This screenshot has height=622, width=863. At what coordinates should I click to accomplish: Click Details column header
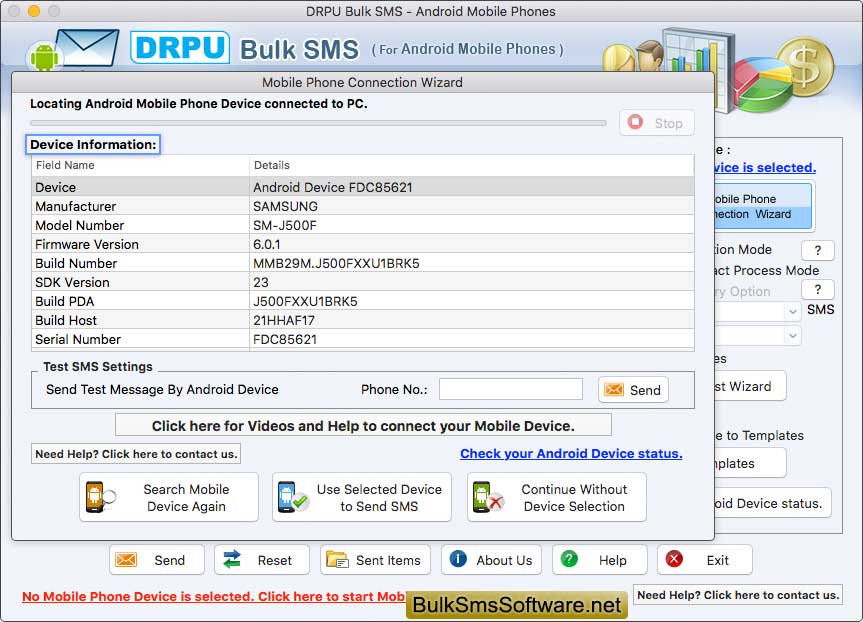[x=472, y=165]
